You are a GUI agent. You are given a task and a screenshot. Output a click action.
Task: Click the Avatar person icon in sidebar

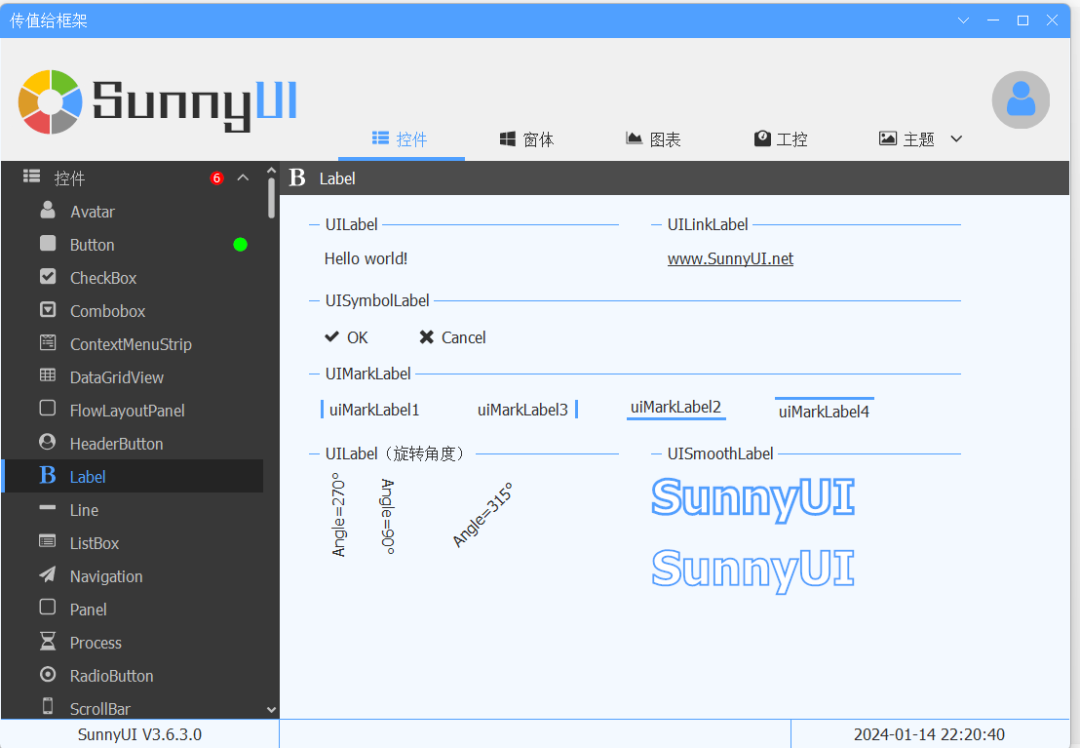click(48, 210)
